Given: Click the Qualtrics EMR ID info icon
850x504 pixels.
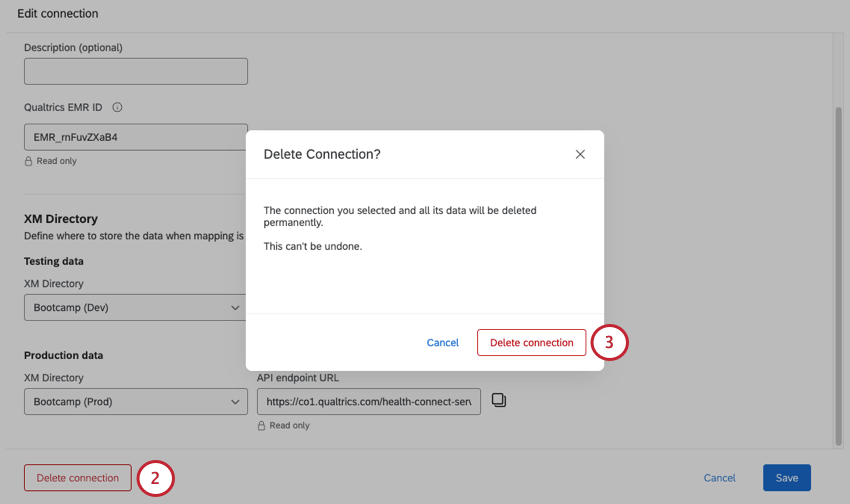Looking at the screenshot, I should tap(117, 107).
